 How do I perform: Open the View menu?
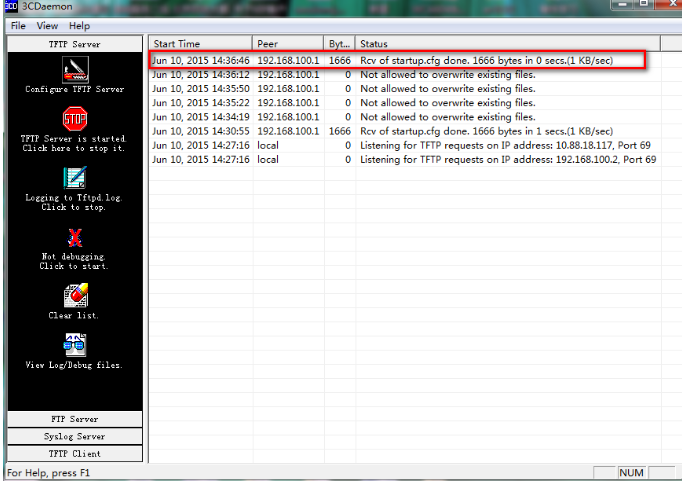(x=47, y=26)
